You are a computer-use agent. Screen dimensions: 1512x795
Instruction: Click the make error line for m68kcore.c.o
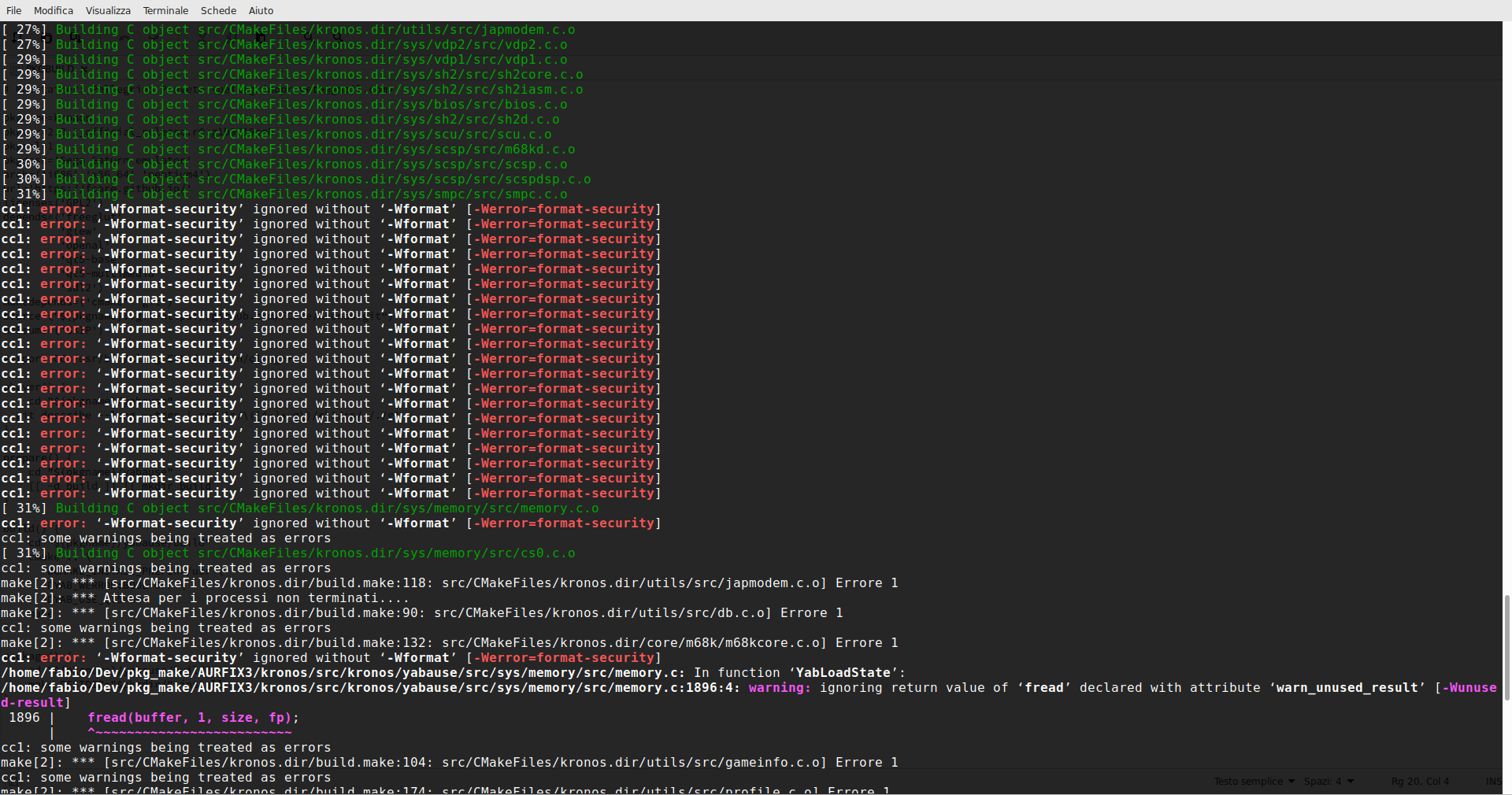450,643
